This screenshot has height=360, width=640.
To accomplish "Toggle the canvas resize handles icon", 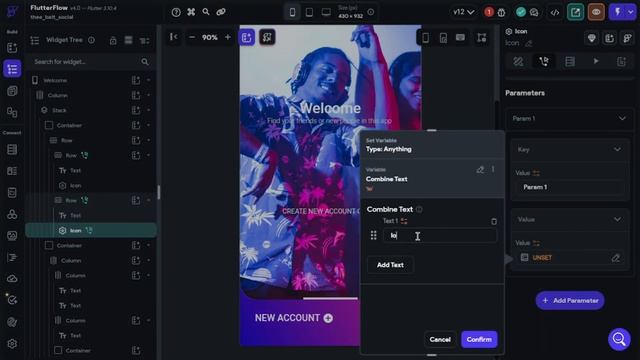I will pyautogui.click(x=482, y=38).
